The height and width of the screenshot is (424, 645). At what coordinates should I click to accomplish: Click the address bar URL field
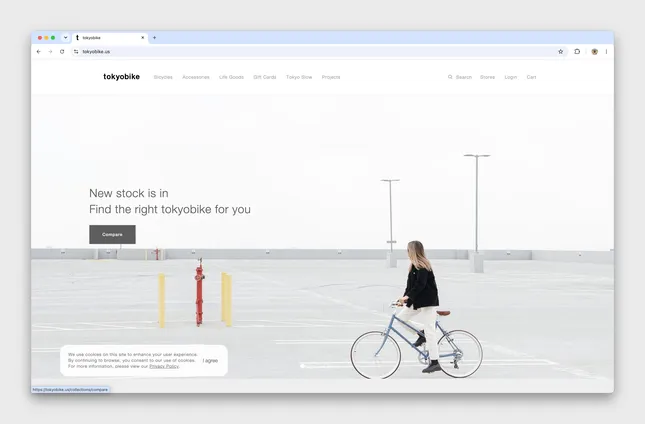point(317,52)
